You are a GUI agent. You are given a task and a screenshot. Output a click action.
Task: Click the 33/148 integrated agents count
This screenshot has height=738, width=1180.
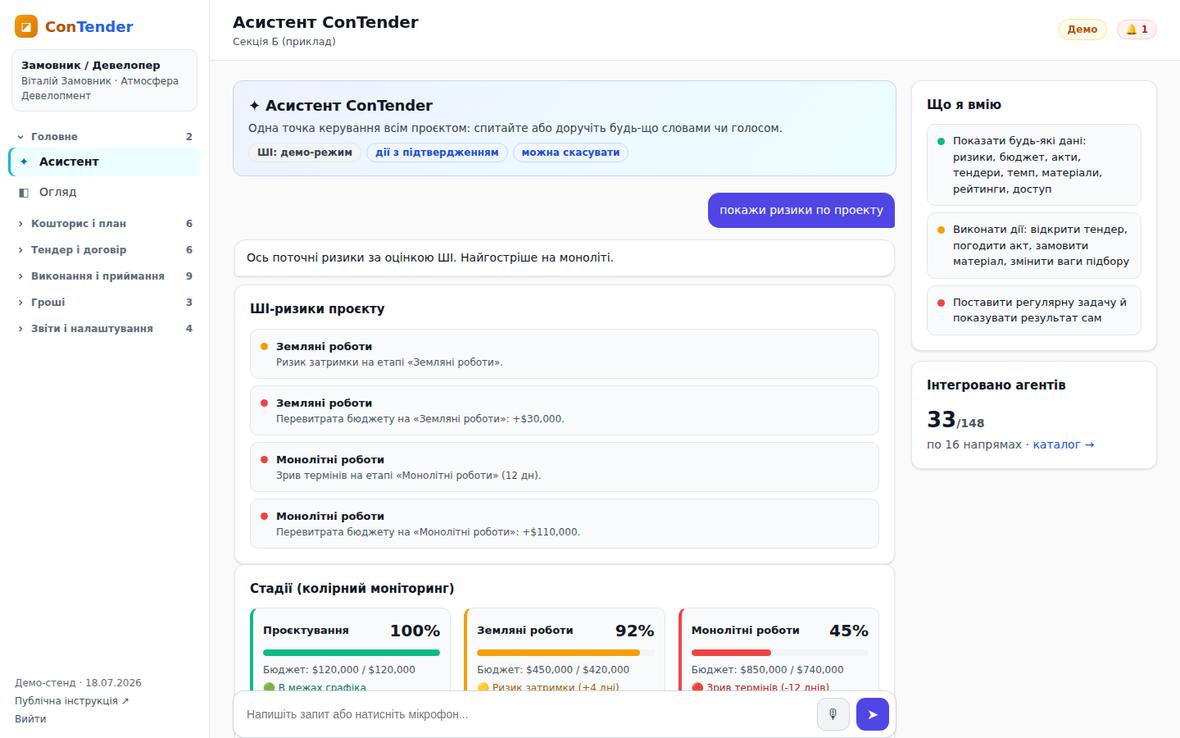point(956,419)
